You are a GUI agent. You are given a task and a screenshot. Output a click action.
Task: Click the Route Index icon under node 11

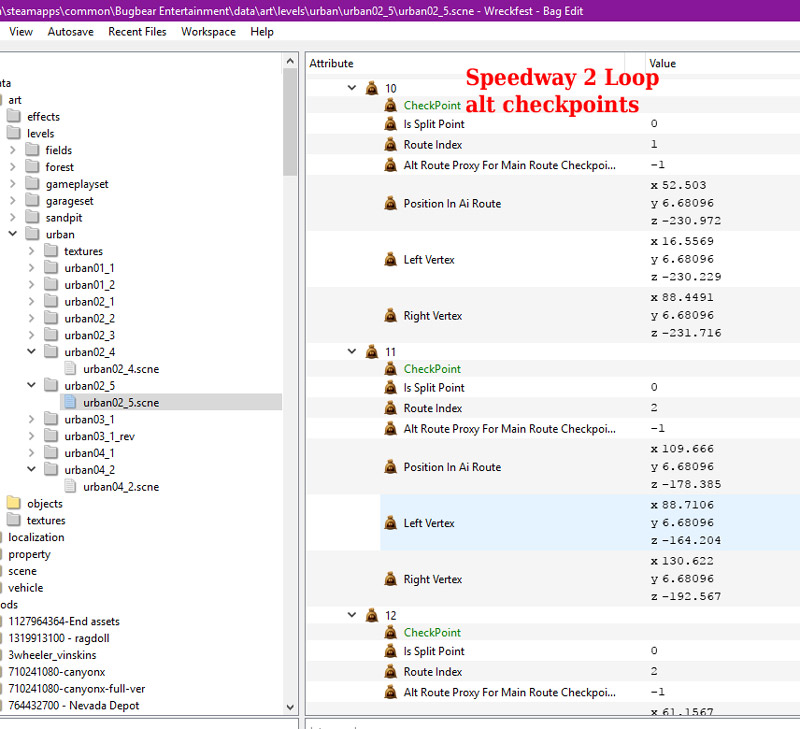(390, 408)
